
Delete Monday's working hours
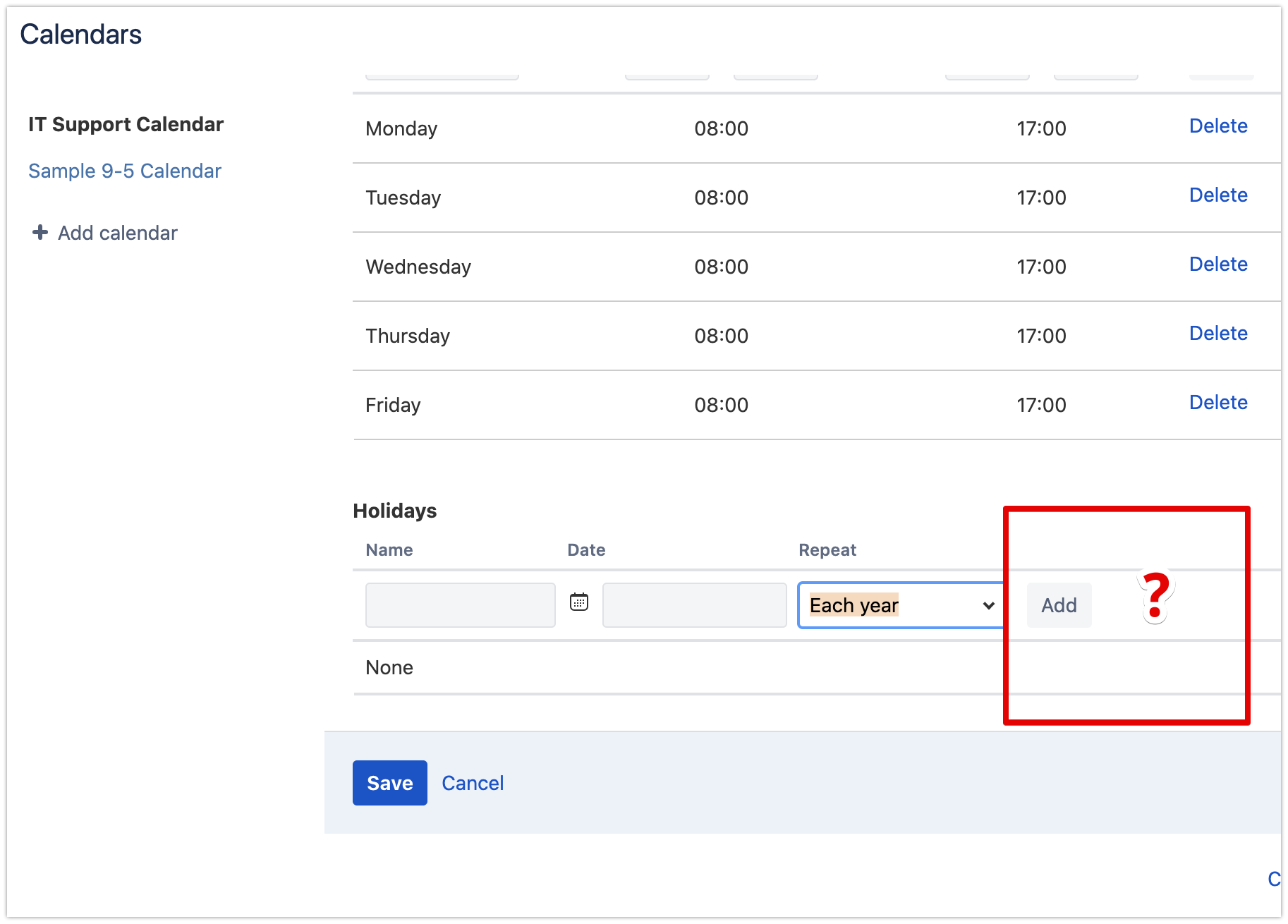[x=1218, y=127]
